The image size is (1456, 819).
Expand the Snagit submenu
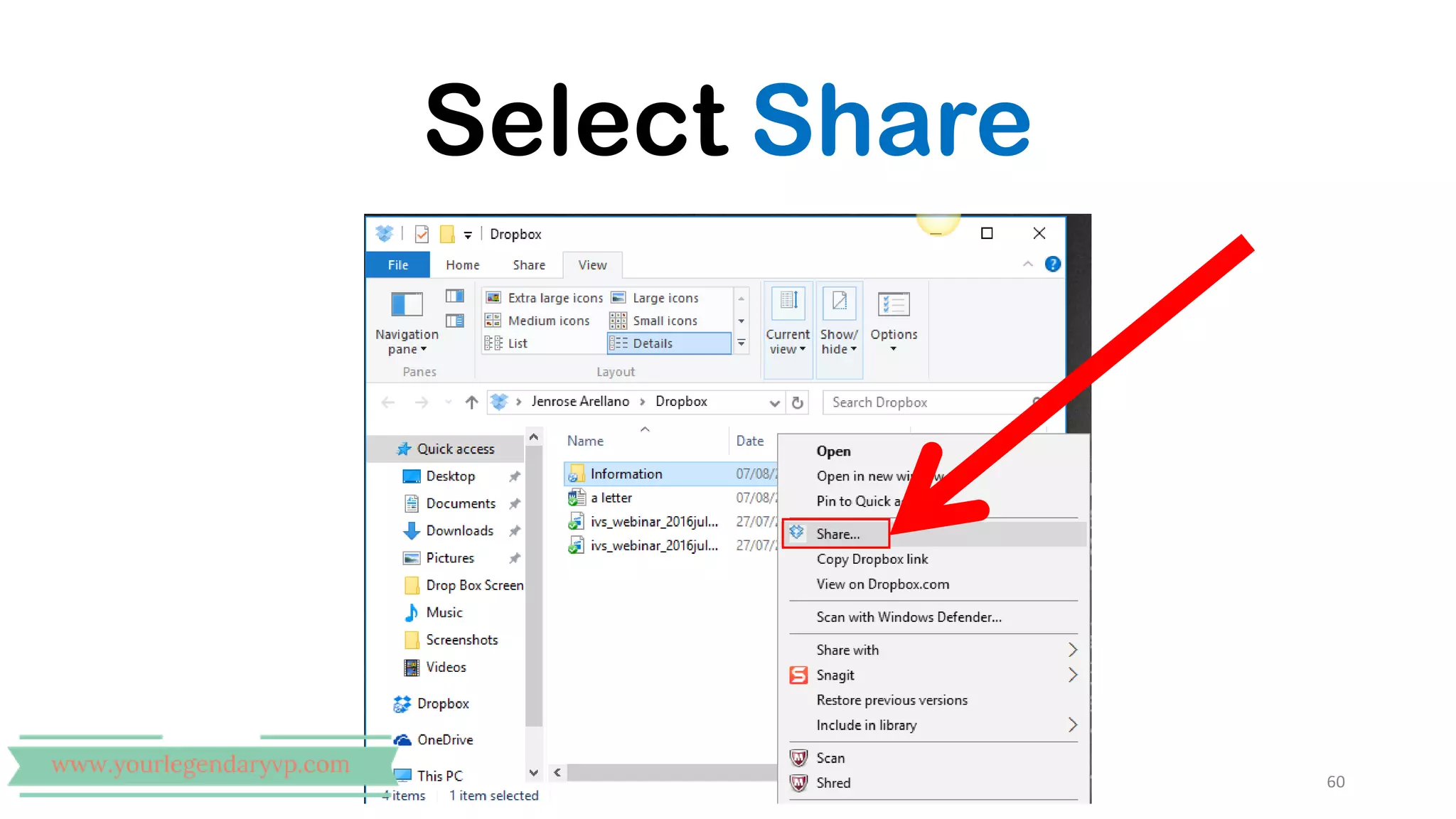coord(934,675)
